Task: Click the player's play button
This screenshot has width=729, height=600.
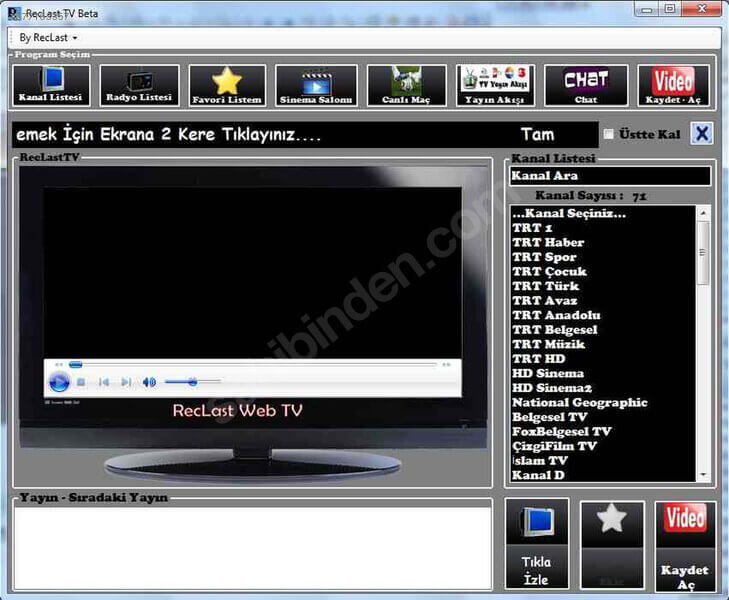Action: [x=59, y=382]
